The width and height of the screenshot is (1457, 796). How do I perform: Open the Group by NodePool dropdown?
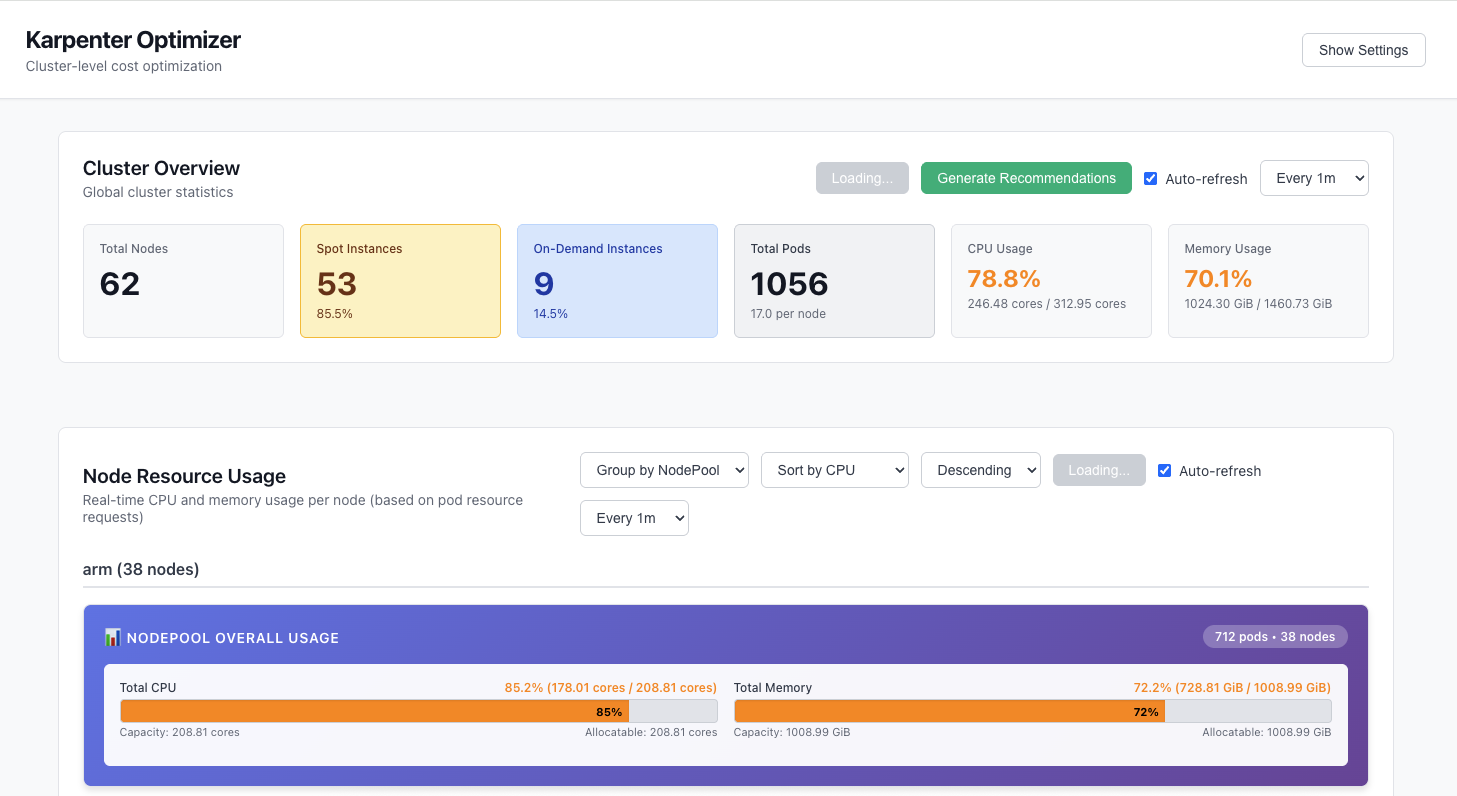click(x=664, y=470)
